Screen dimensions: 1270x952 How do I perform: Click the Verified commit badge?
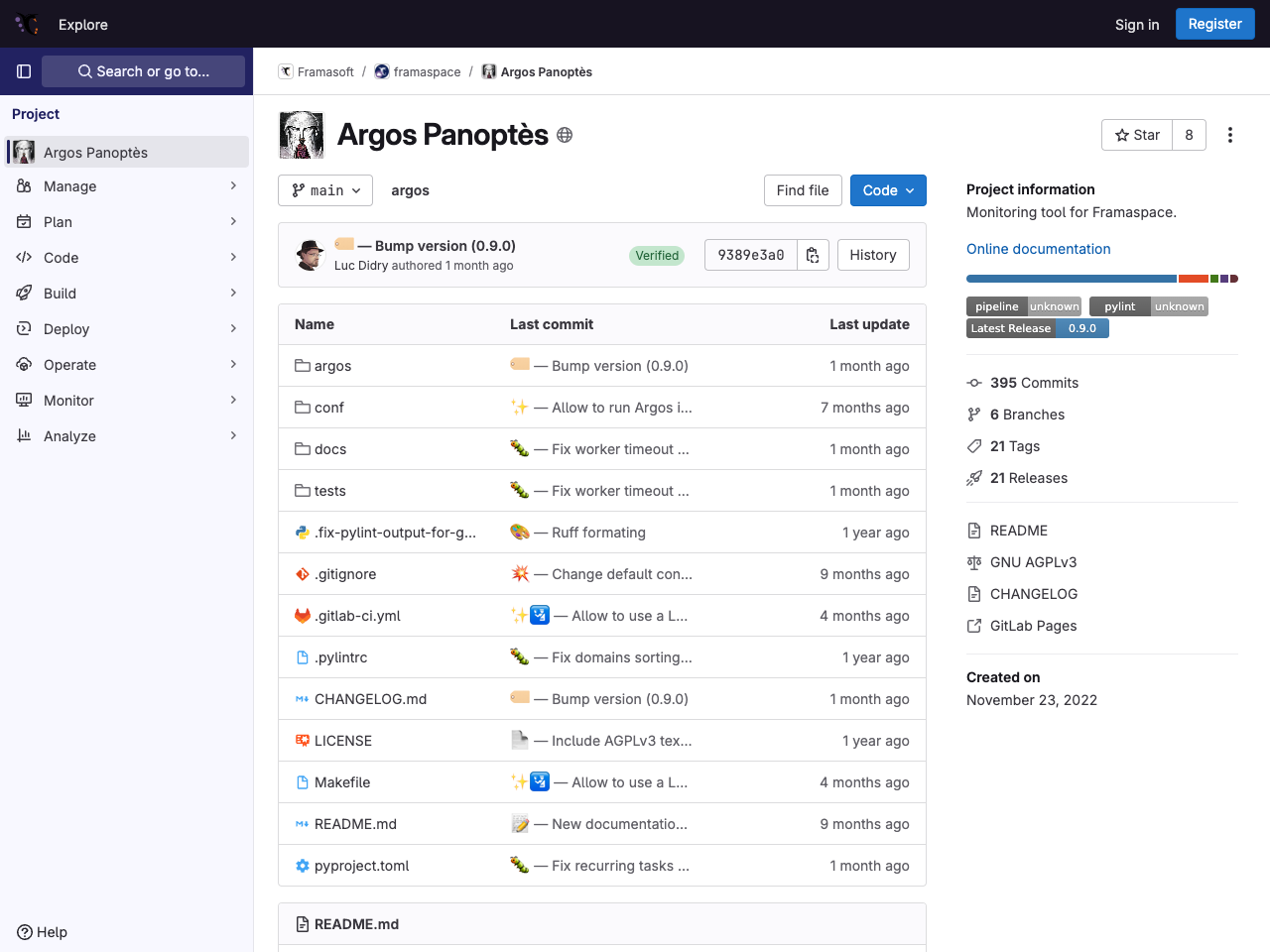click(x=657, y=256)
